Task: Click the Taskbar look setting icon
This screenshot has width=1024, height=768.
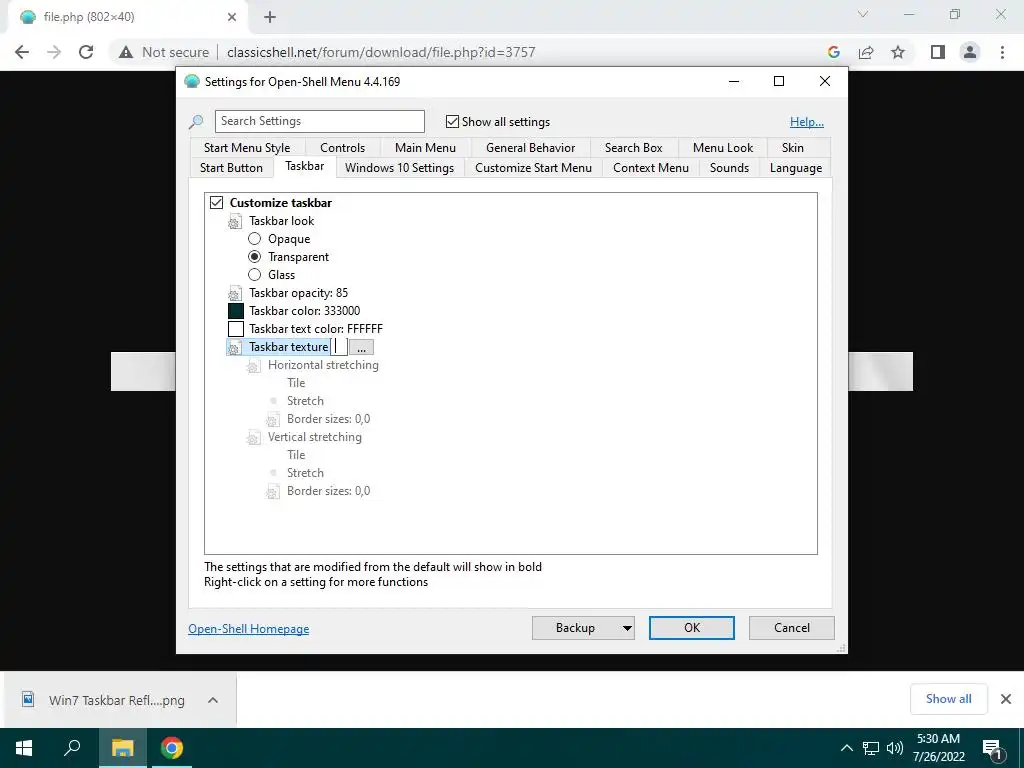Action: (234, 221)
